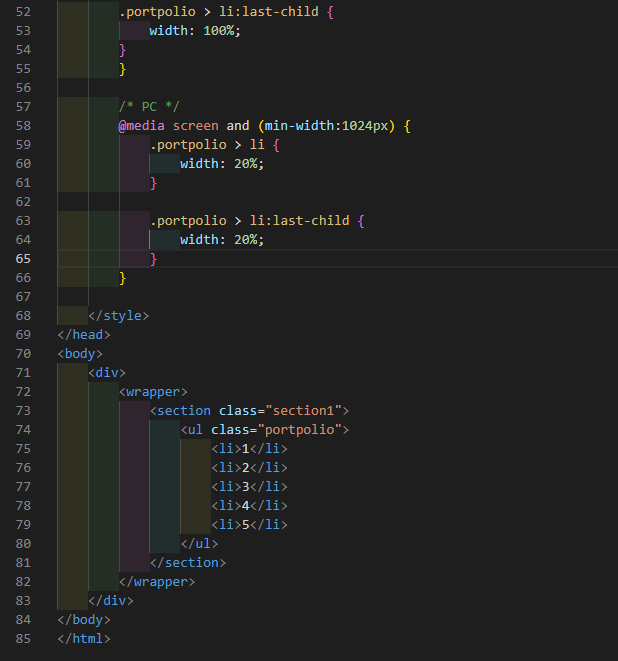The image size is (618, 661).
Task: Click 'width: 20%;' on line 60
Action: tap(222, 164)
